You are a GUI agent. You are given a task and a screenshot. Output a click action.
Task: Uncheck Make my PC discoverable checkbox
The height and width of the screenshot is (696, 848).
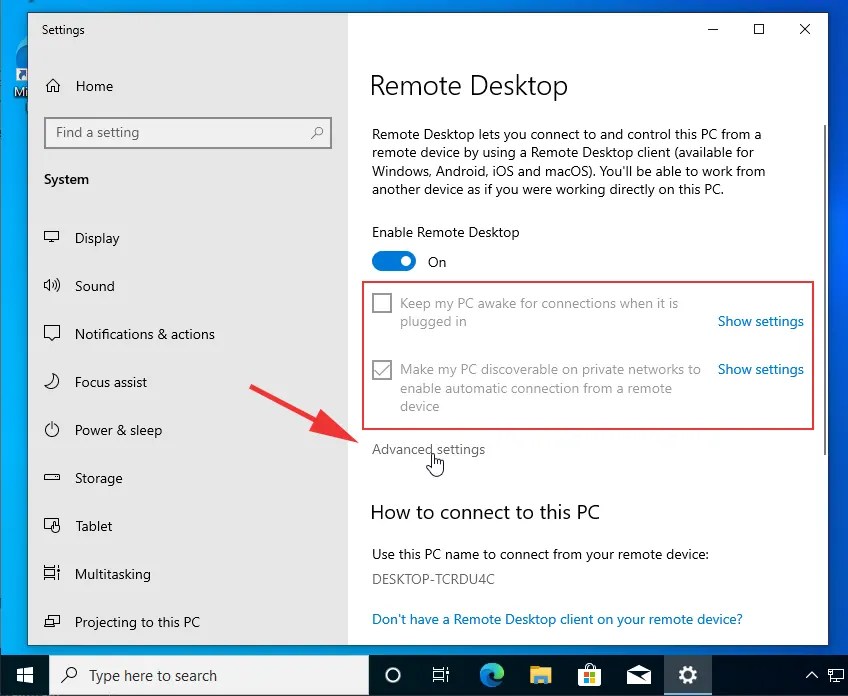(x=382, y=370)
